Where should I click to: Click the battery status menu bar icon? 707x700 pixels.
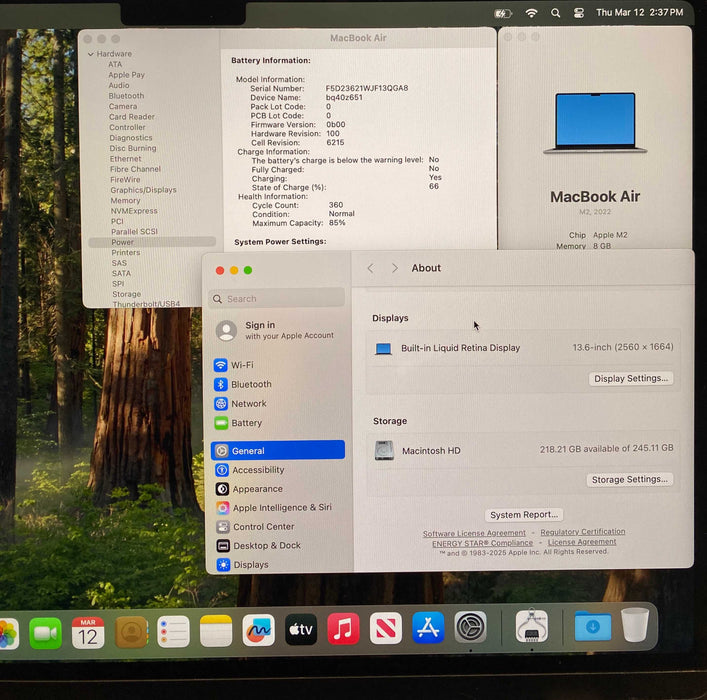coord(503,14)
